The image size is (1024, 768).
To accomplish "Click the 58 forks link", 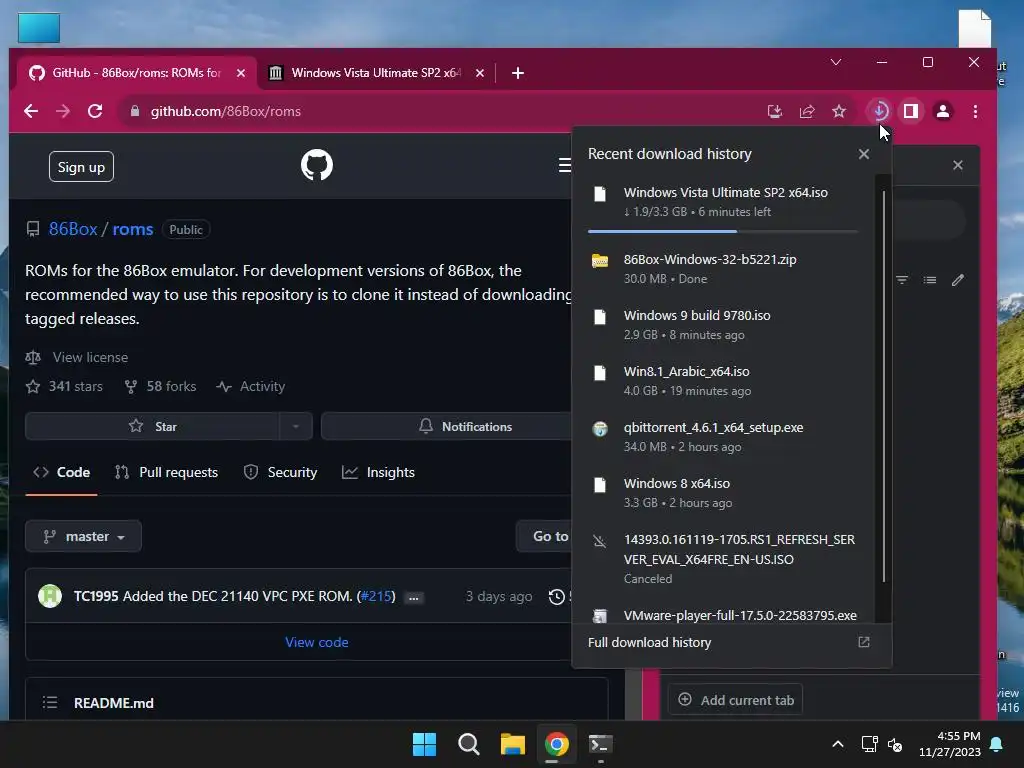I will (x=160, y=387).
